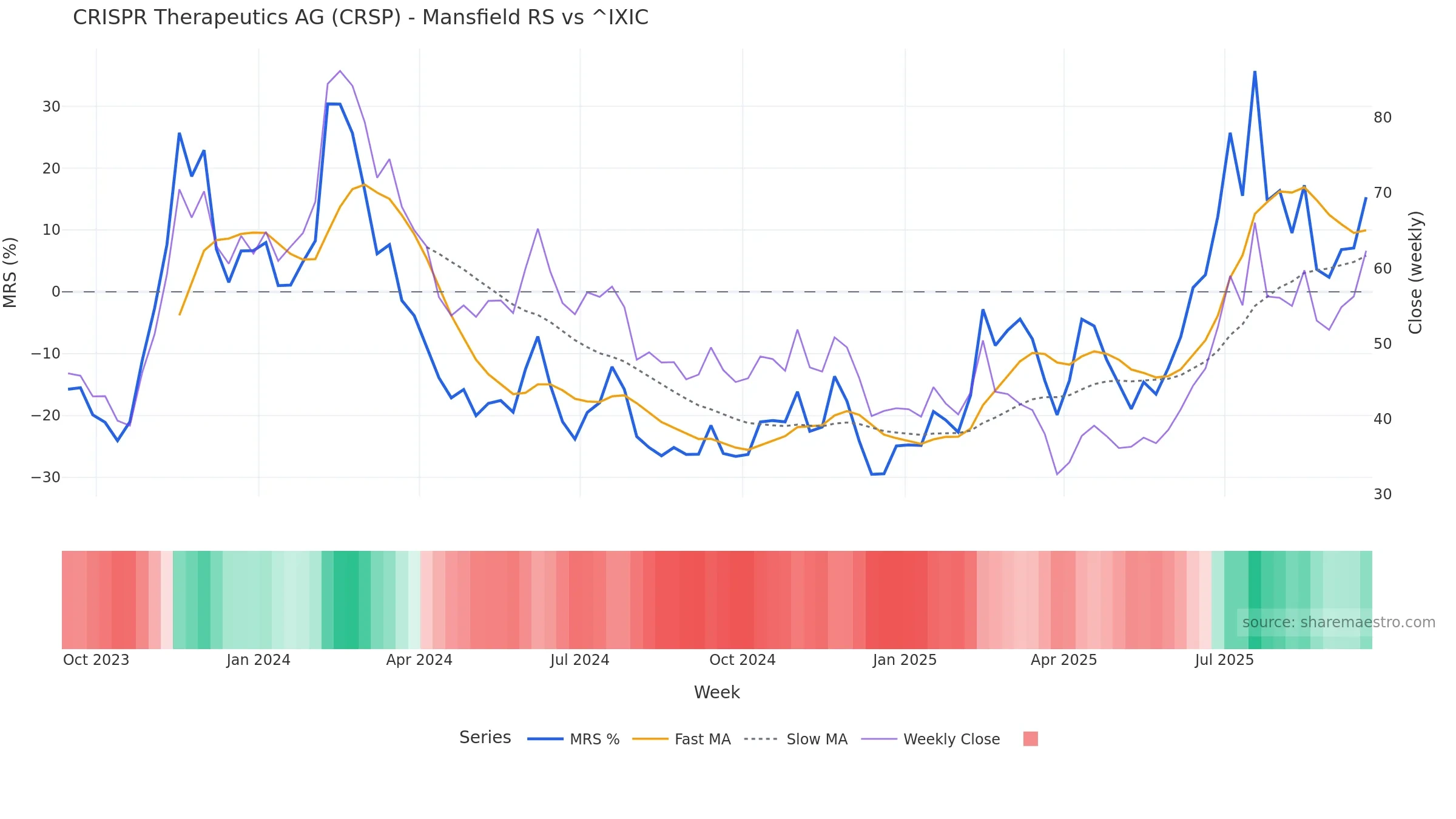Click the 'MRS (%)' y-axis title
1456x819 pixels.
coord(10,272)
